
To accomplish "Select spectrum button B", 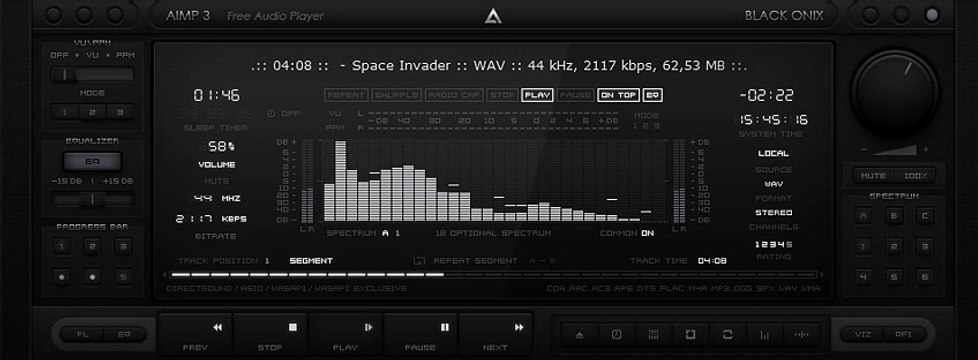I will tap(894, 216).
